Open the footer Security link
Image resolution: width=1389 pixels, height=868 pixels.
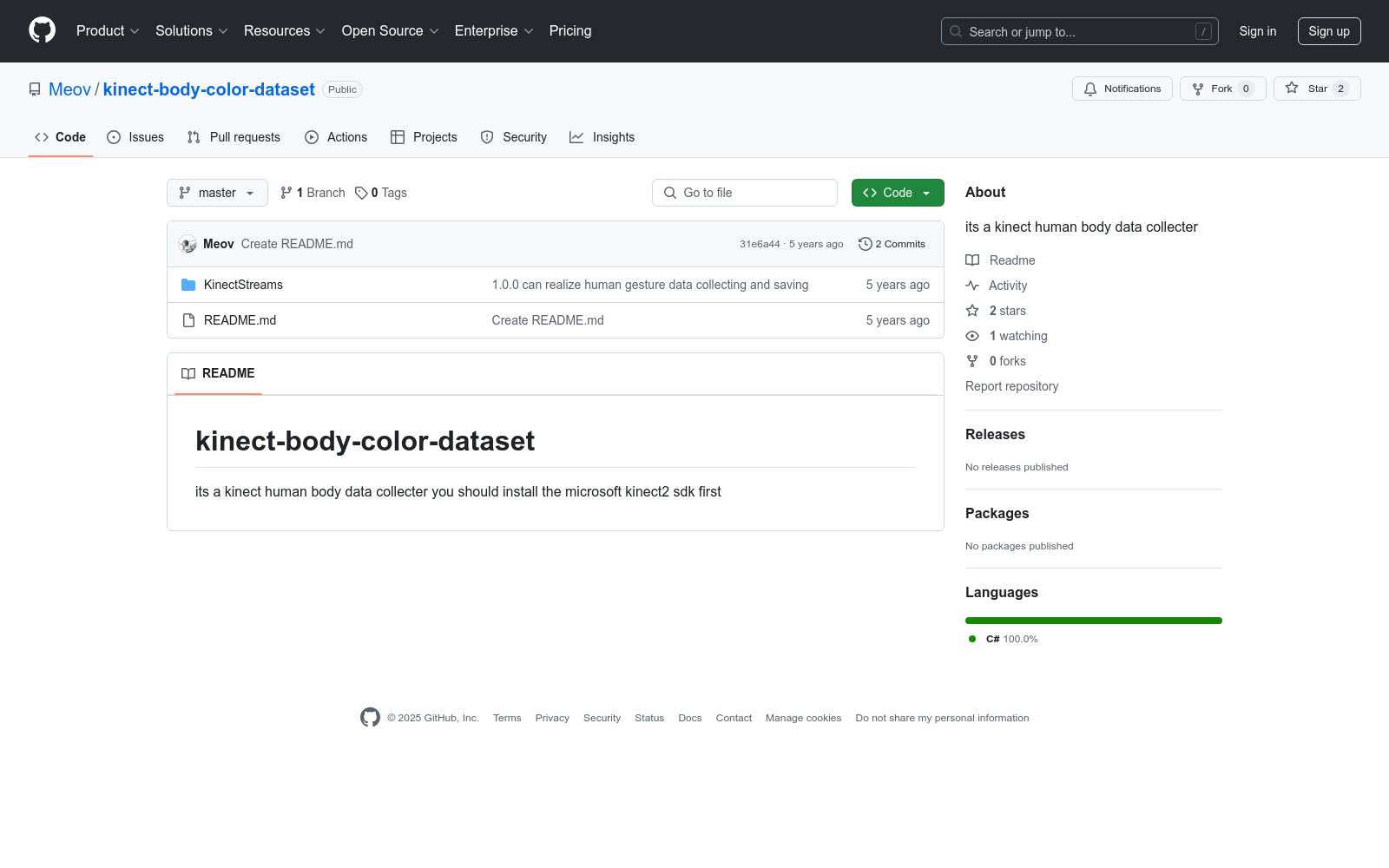[602, 718]
